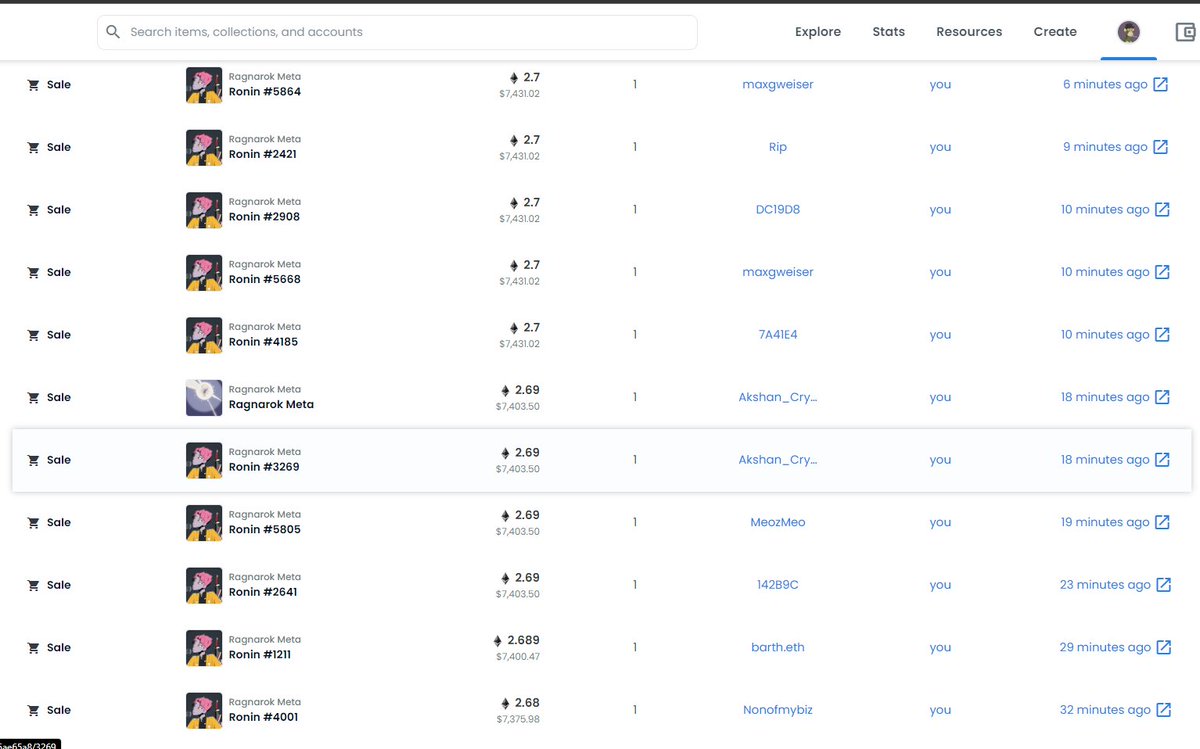Open Ronin #2641 thumbnail
This screenshot has height=749, width=1200.
point(204,585)
